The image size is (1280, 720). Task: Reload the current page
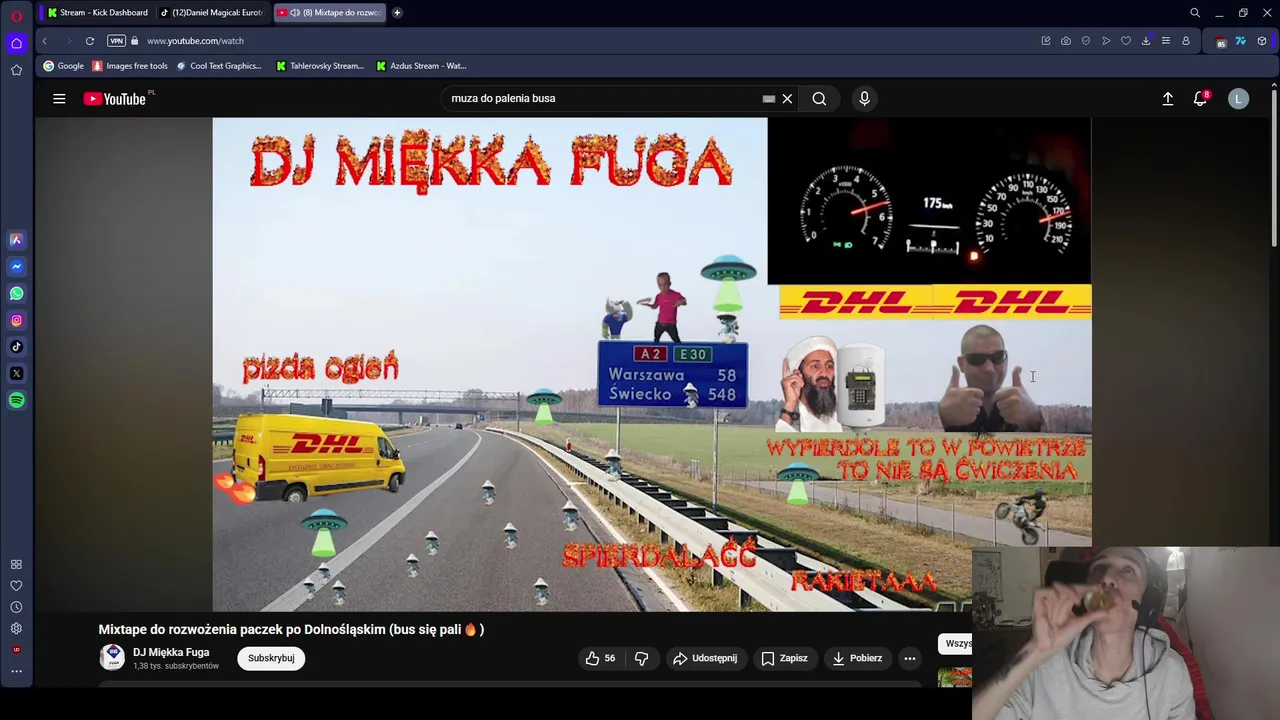(x=90, y=41)
